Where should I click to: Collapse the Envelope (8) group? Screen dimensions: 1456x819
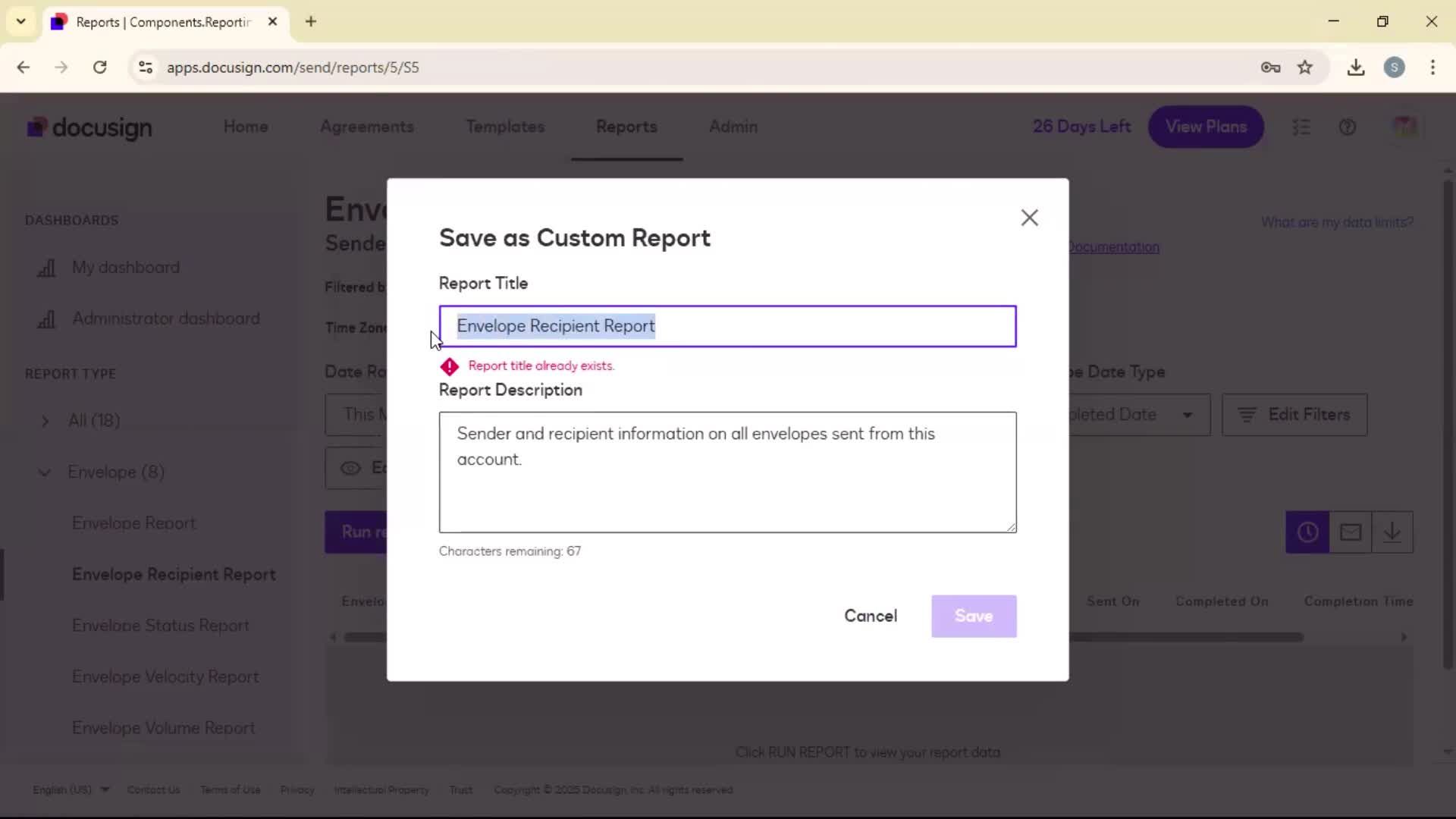pos(44,472)
